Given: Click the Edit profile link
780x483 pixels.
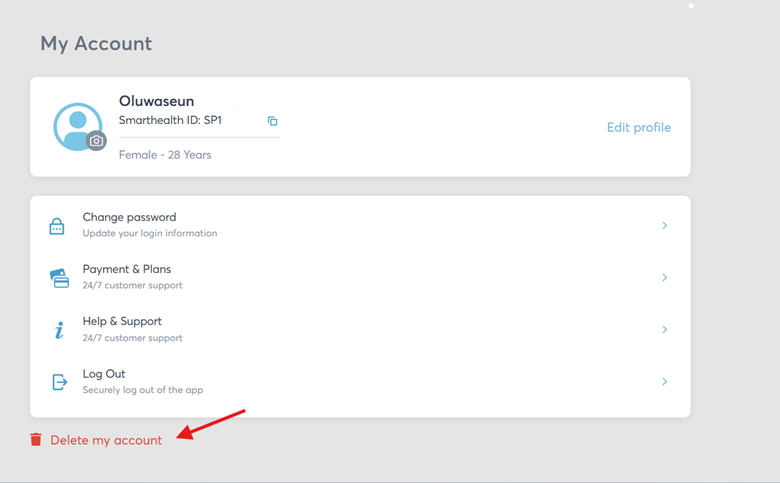Looking at the screenshot, I should click(638, 128).
